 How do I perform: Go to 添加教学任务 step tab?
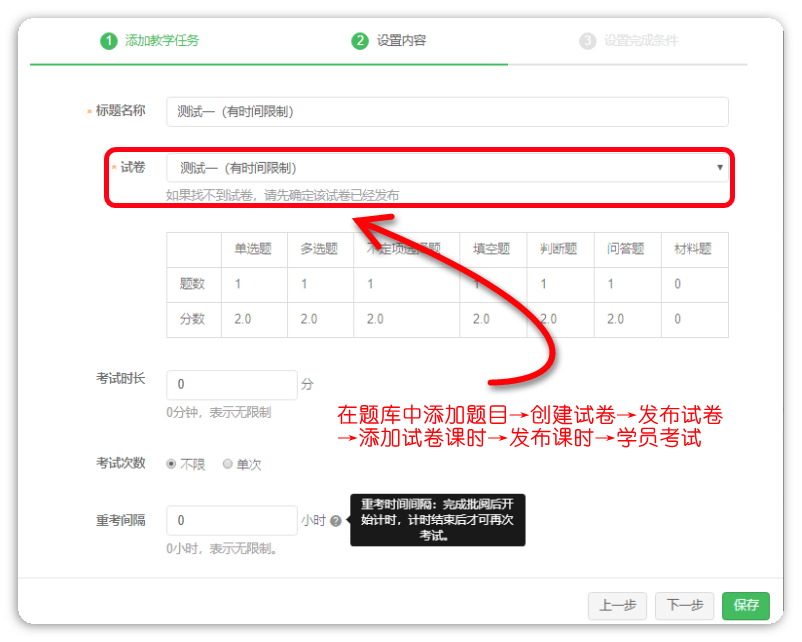click(161, 41)
